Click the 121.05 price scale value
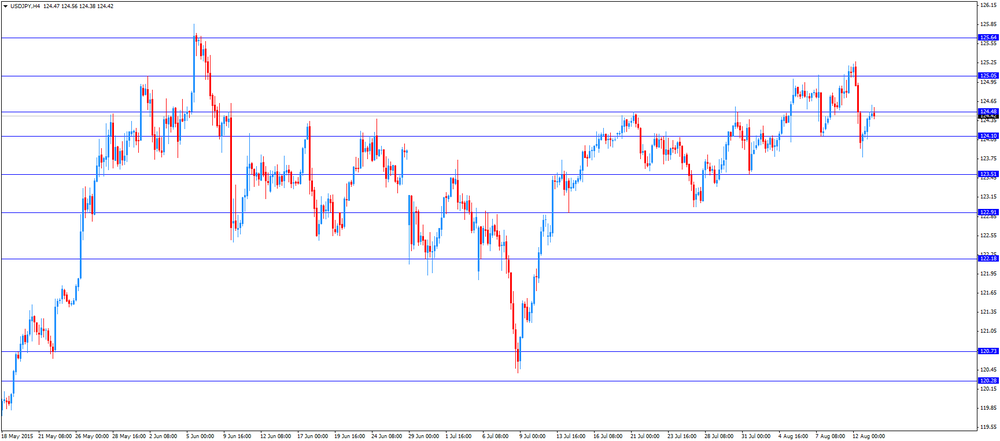 pyautogui.click(x=989, y=331)
